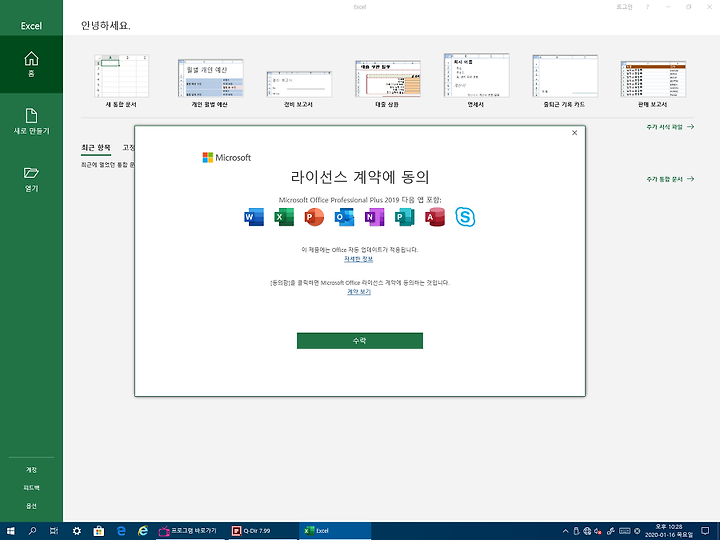The width and height of the screenshot is (720, 540).
Task: Click the Access app icon in dialog
Action: click(435, 217)
